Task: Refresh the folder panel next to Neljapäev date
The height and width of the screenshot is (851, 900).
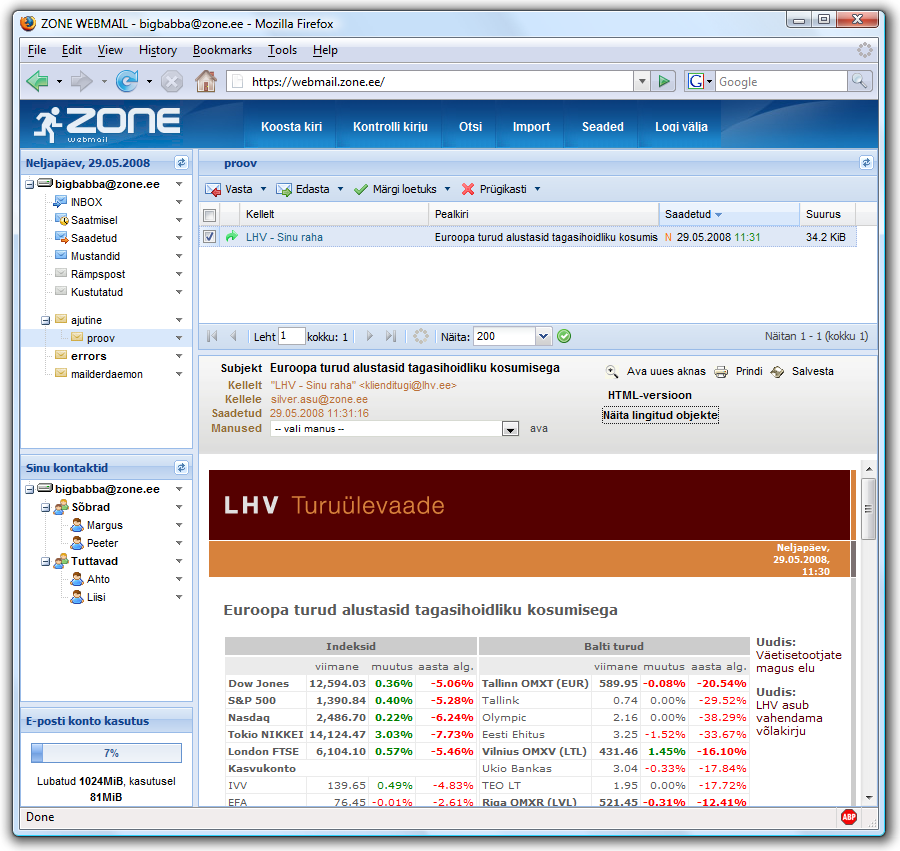Action: [x=181, y=163]
